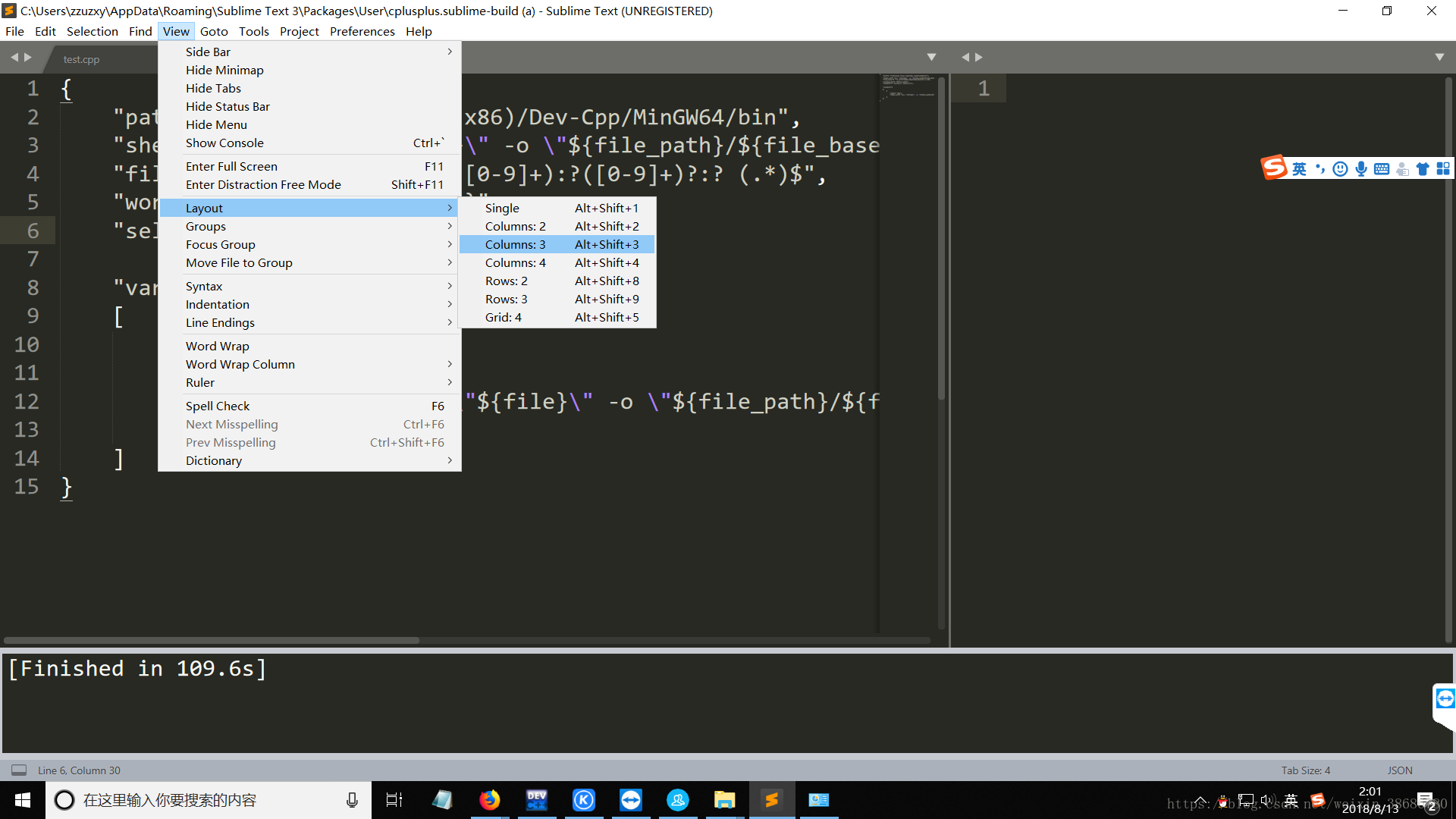Click the status bar panel switcher icon
Screen dimensions: 1456x819
(x=19, y=770)
